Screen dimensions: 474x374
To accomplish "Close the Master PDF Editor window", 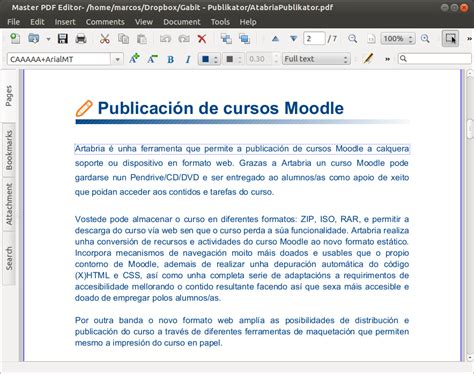I will [x=464, y=8].
